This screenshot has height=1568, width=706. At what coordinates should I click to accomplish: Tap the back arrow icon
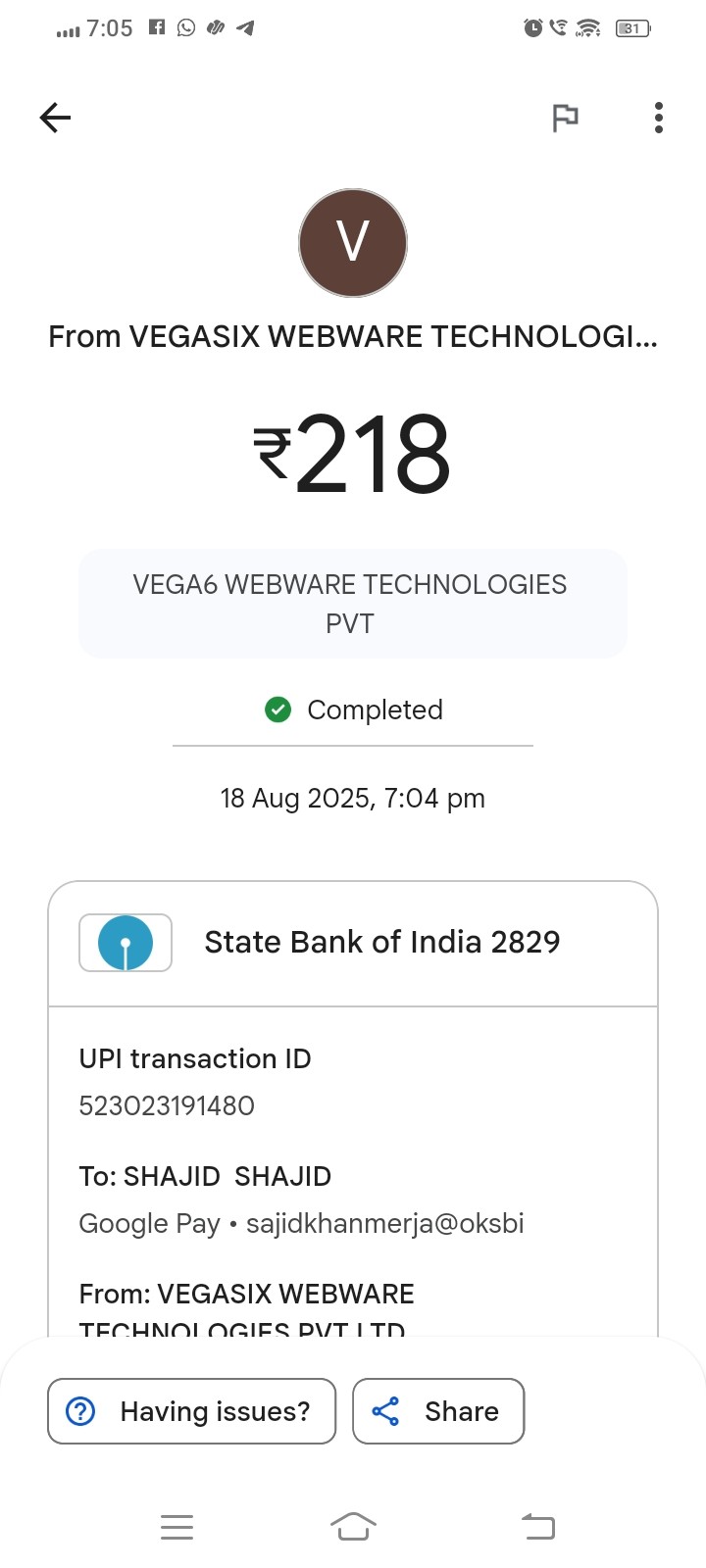tap(56, 118)
